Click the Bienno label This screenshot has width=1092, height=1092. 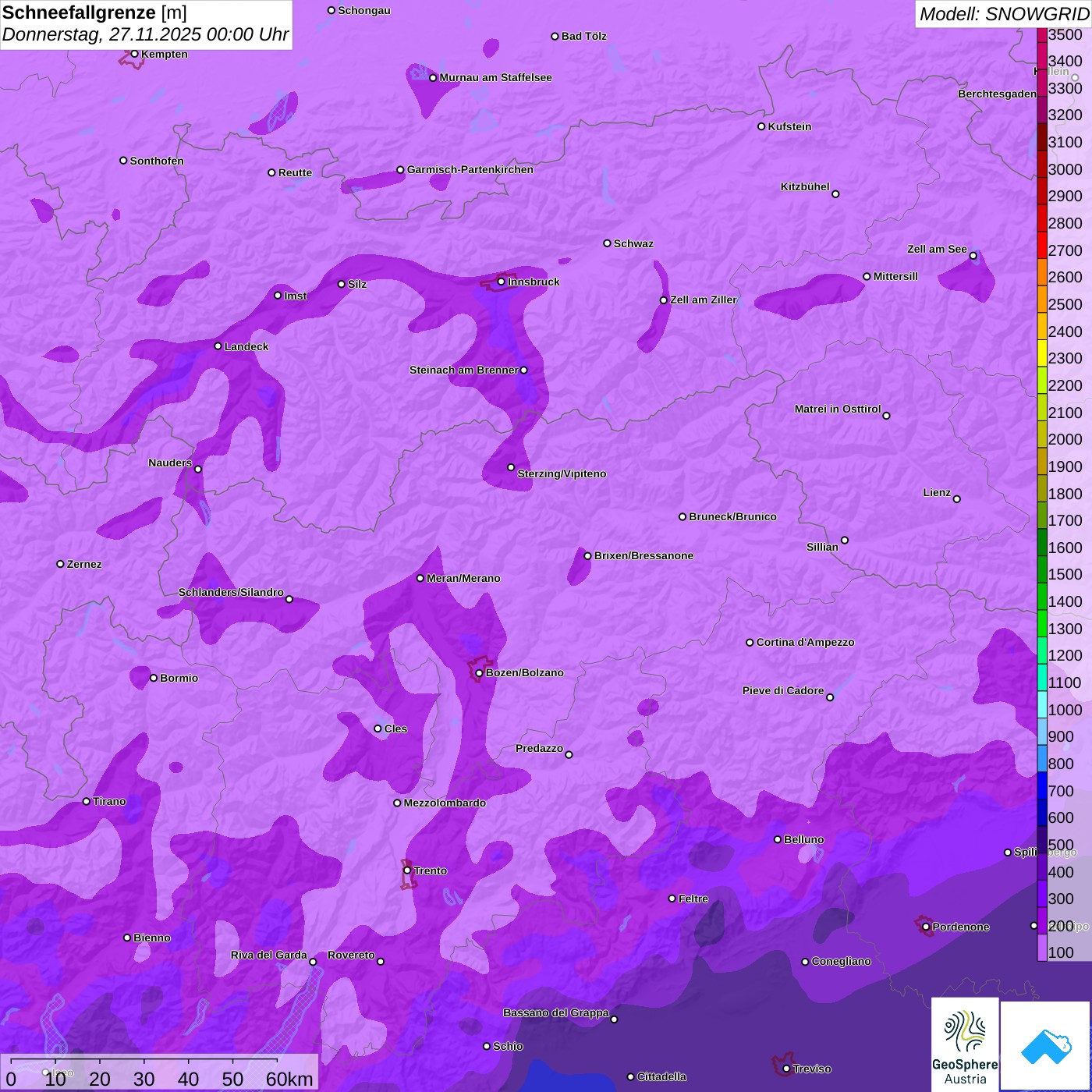[151, 938]
